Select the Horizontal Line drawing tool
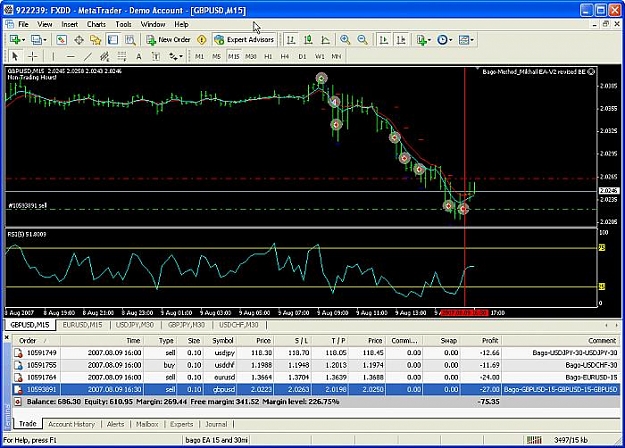 [x=71, y=57]
